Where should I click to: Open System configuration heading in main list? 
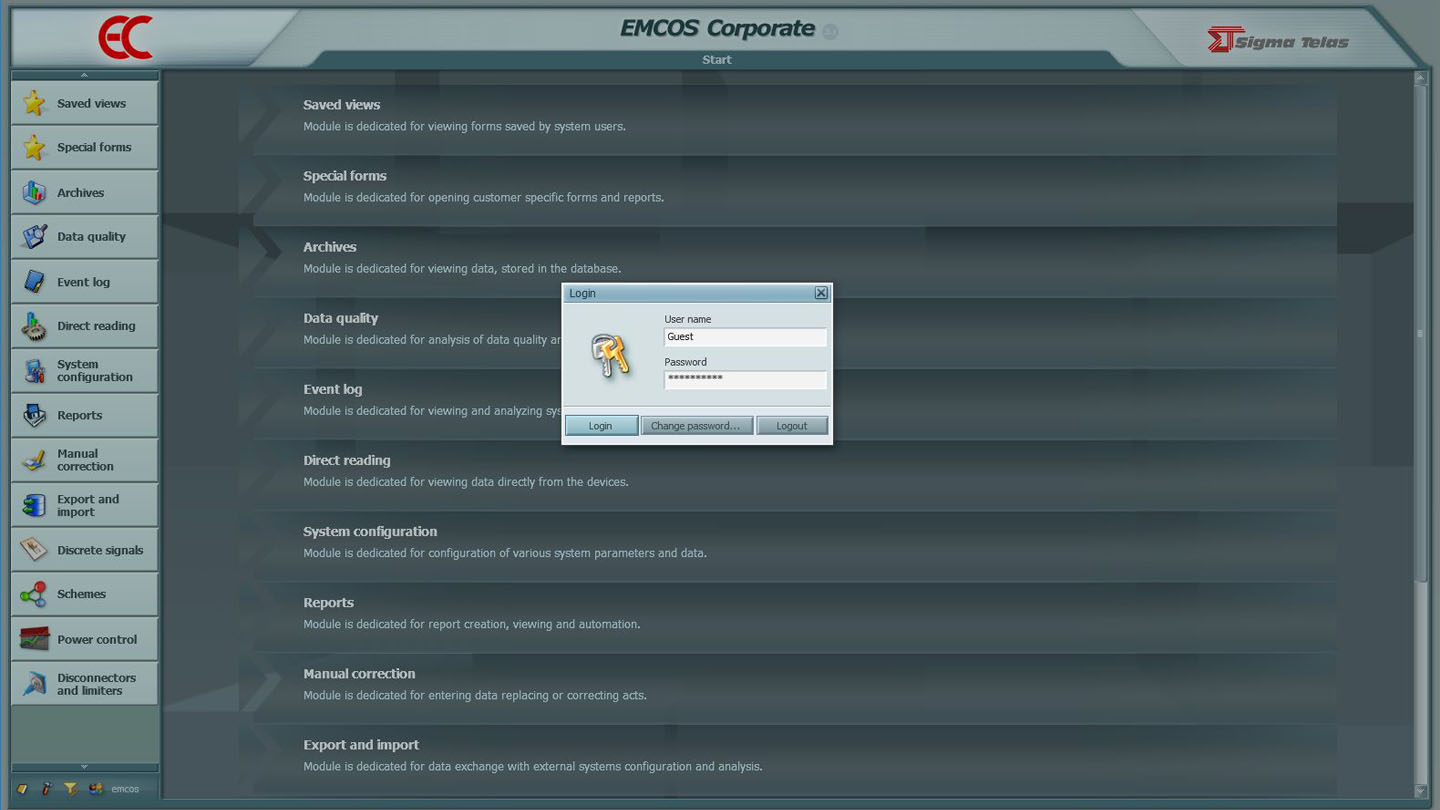pos(370,531)
